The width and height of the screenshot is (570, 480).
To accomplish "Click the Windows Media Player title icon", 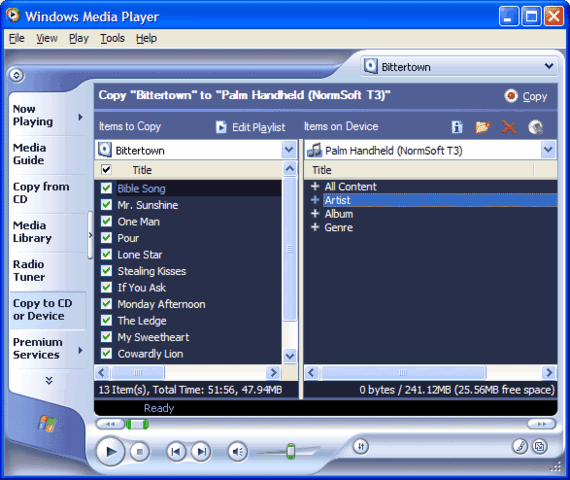I will point(13,15).
